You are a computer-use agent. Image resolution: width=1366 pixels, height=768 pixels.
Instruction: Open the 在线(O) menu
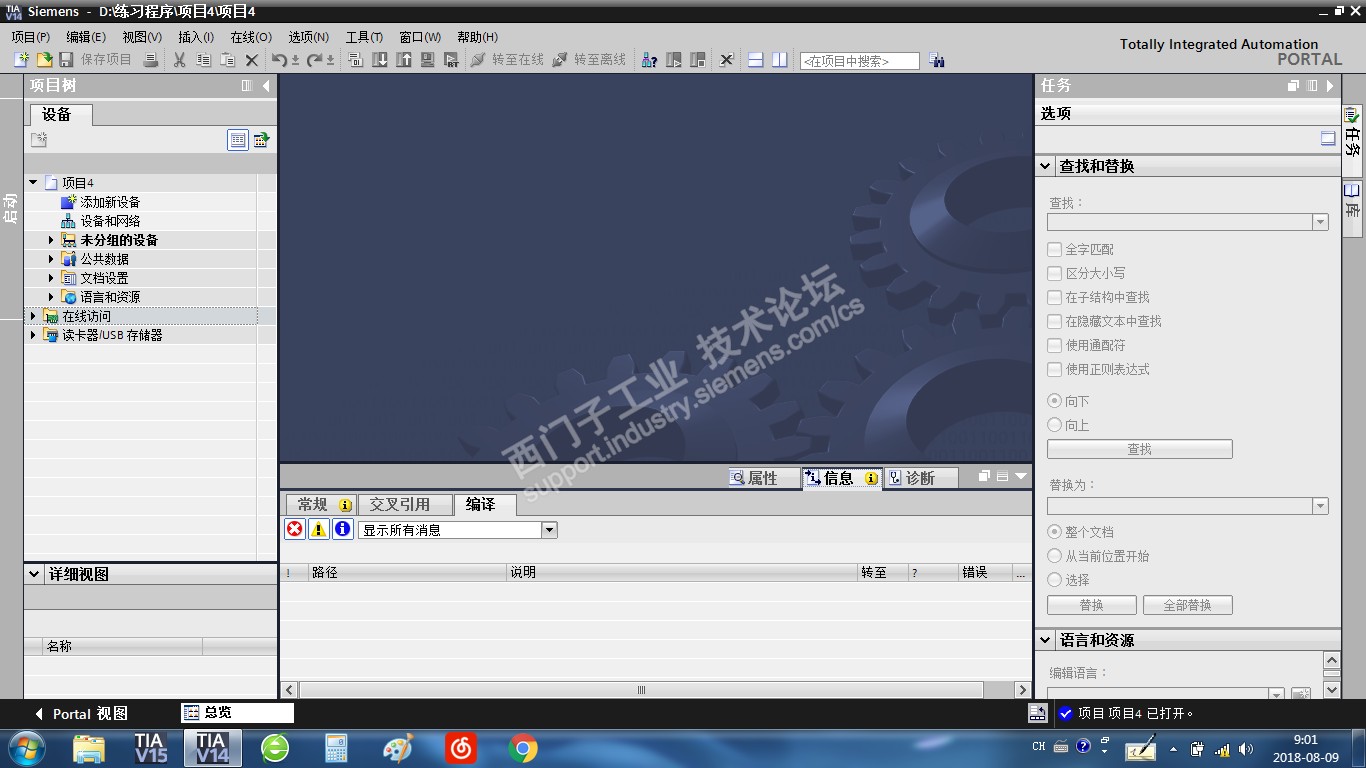coord(251,37)
